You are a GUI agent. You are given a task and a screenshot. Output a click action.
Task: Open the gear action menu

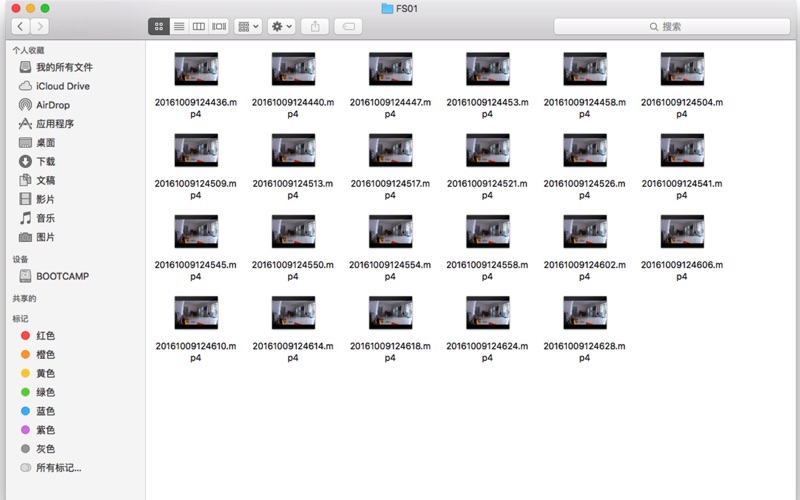[x=282, y=26]
